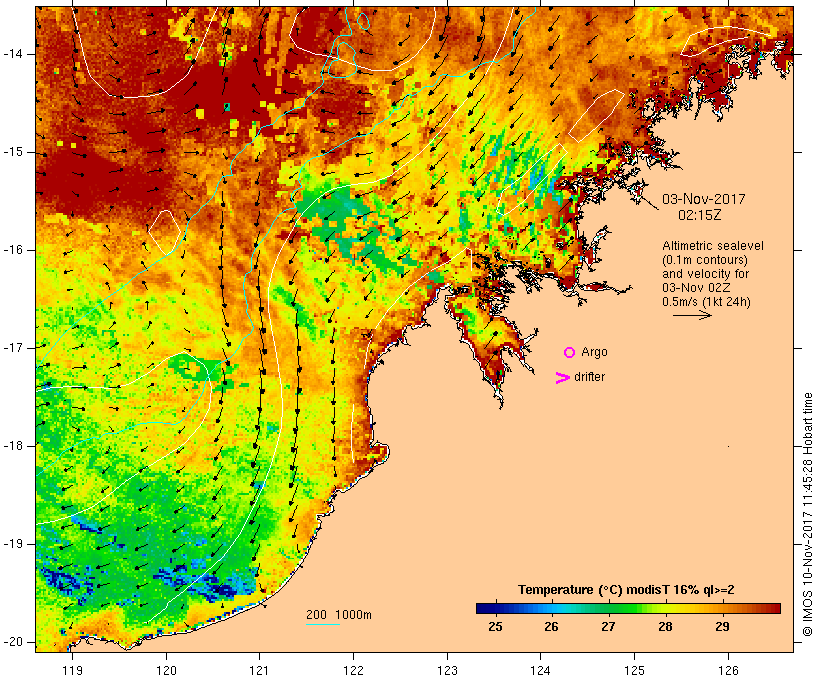This screenshot has height=680, width=820.
Task: Click the latitude axis label -18
Action: click(x=13, y=446)
